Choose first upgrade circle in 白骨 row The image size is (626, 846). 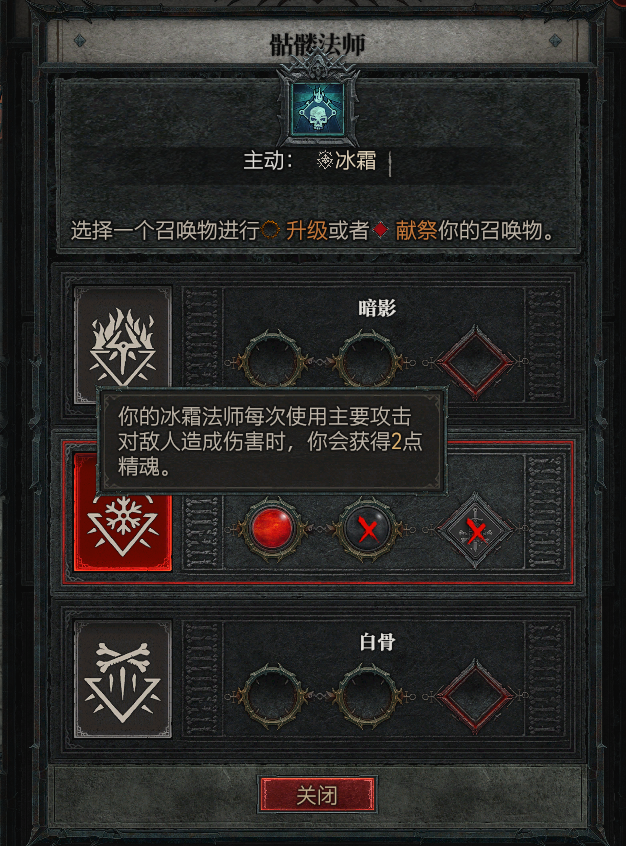pyautogui.click(x=272, y=695)
